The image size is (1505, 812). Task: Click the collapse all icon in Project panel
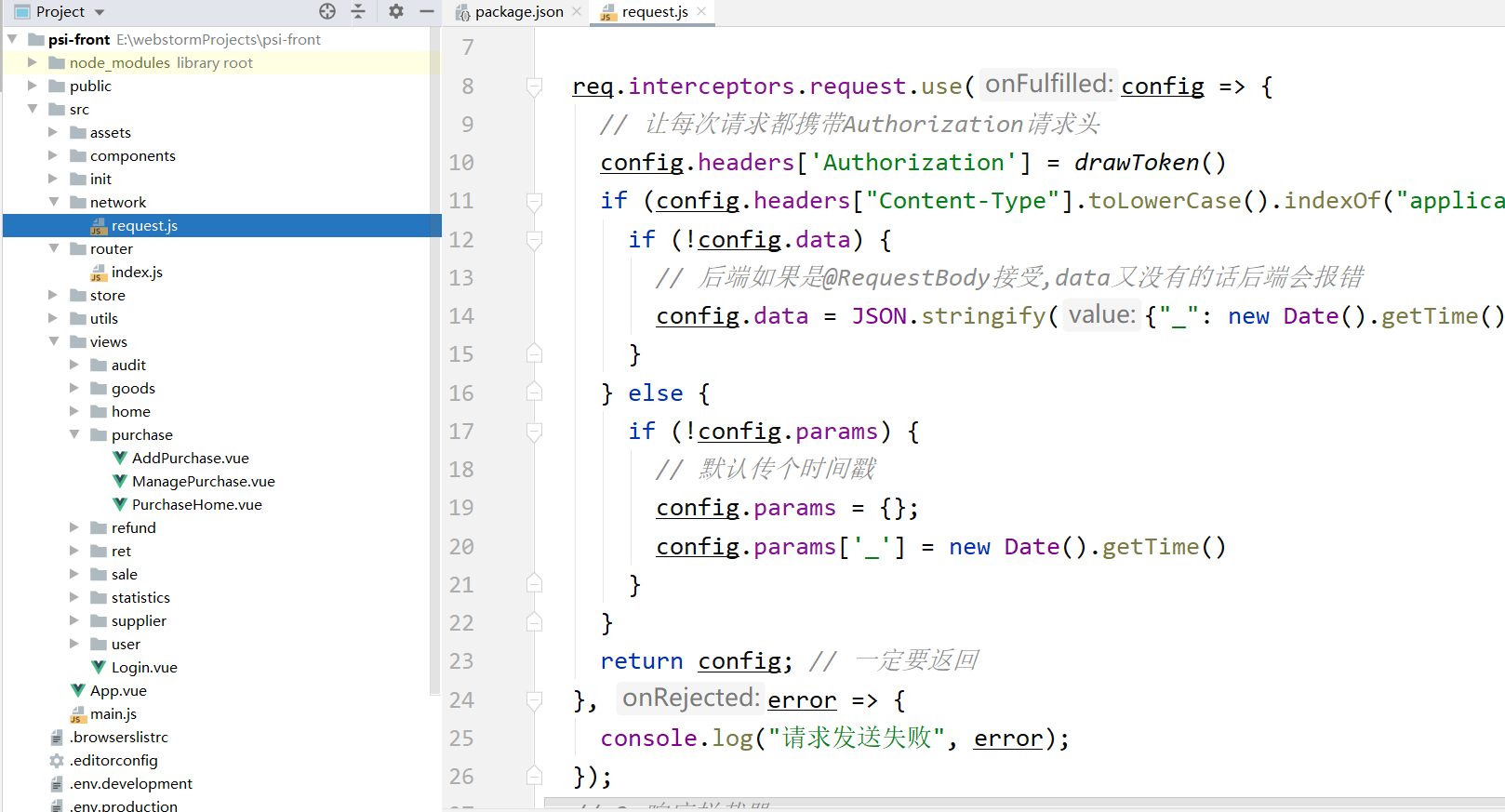[x=358, y=11]
